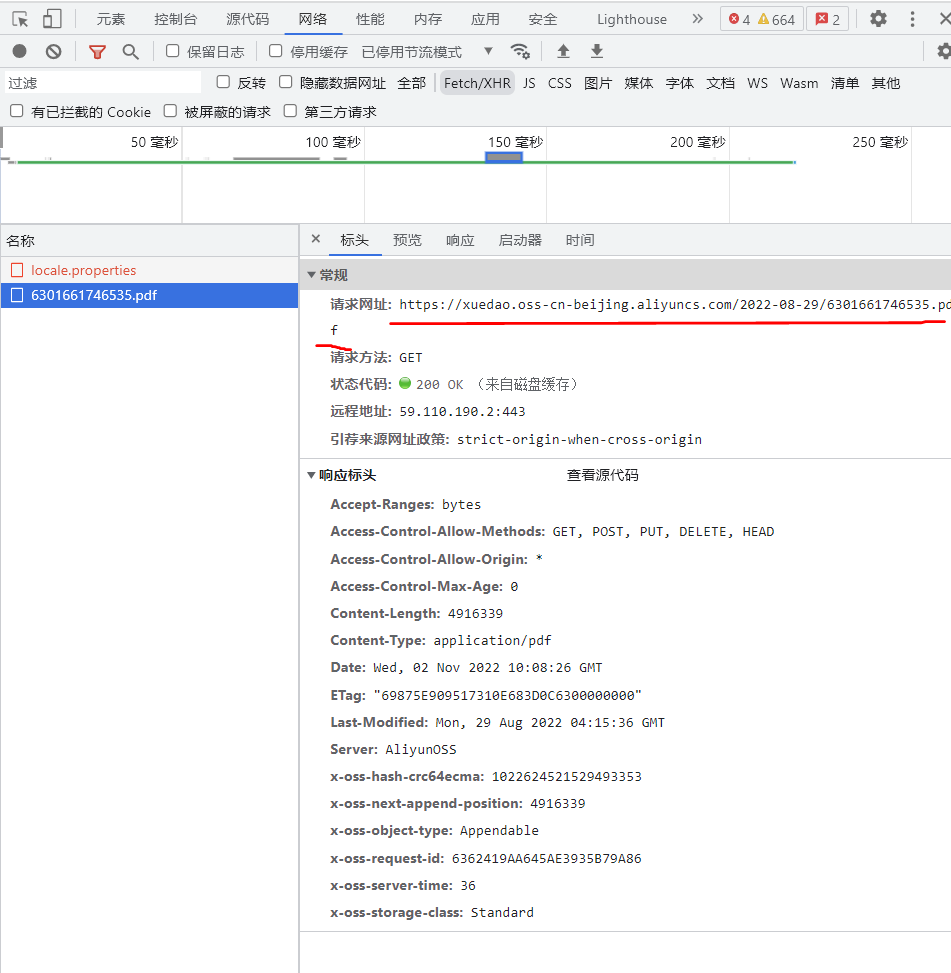
Task: Open the 性能 panel tab
Action: [x=370, y=19]
